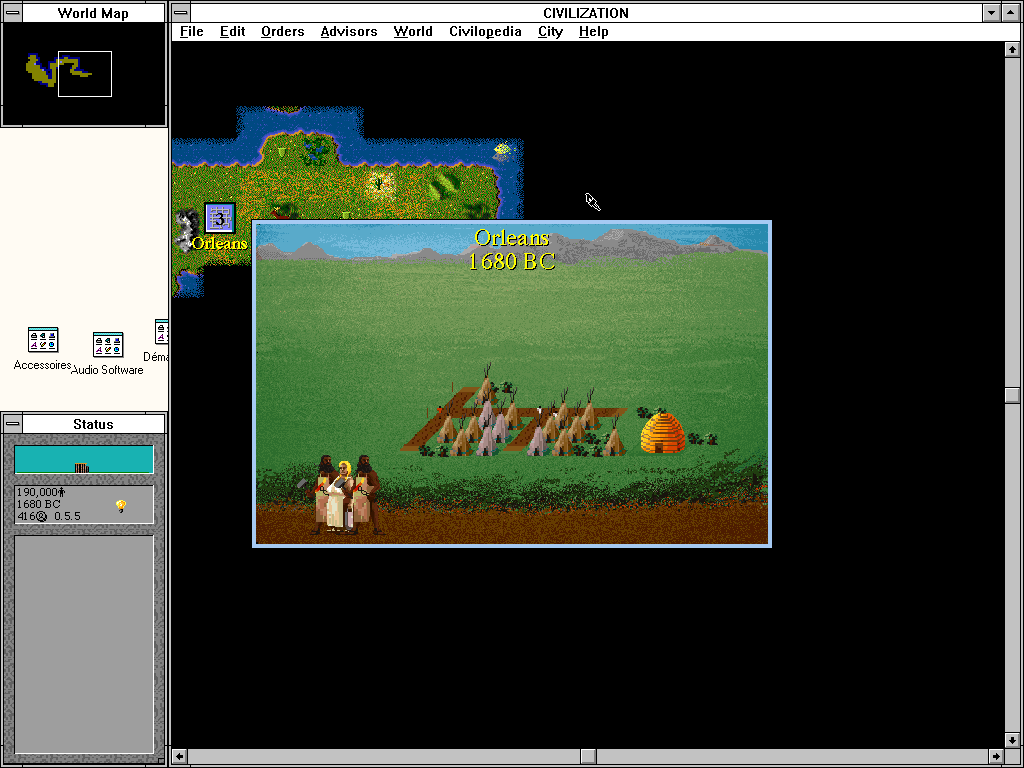Open the Advisors menu
Image resolution: width=1024 pixels, height=768 pixels.
coord(349,31)
